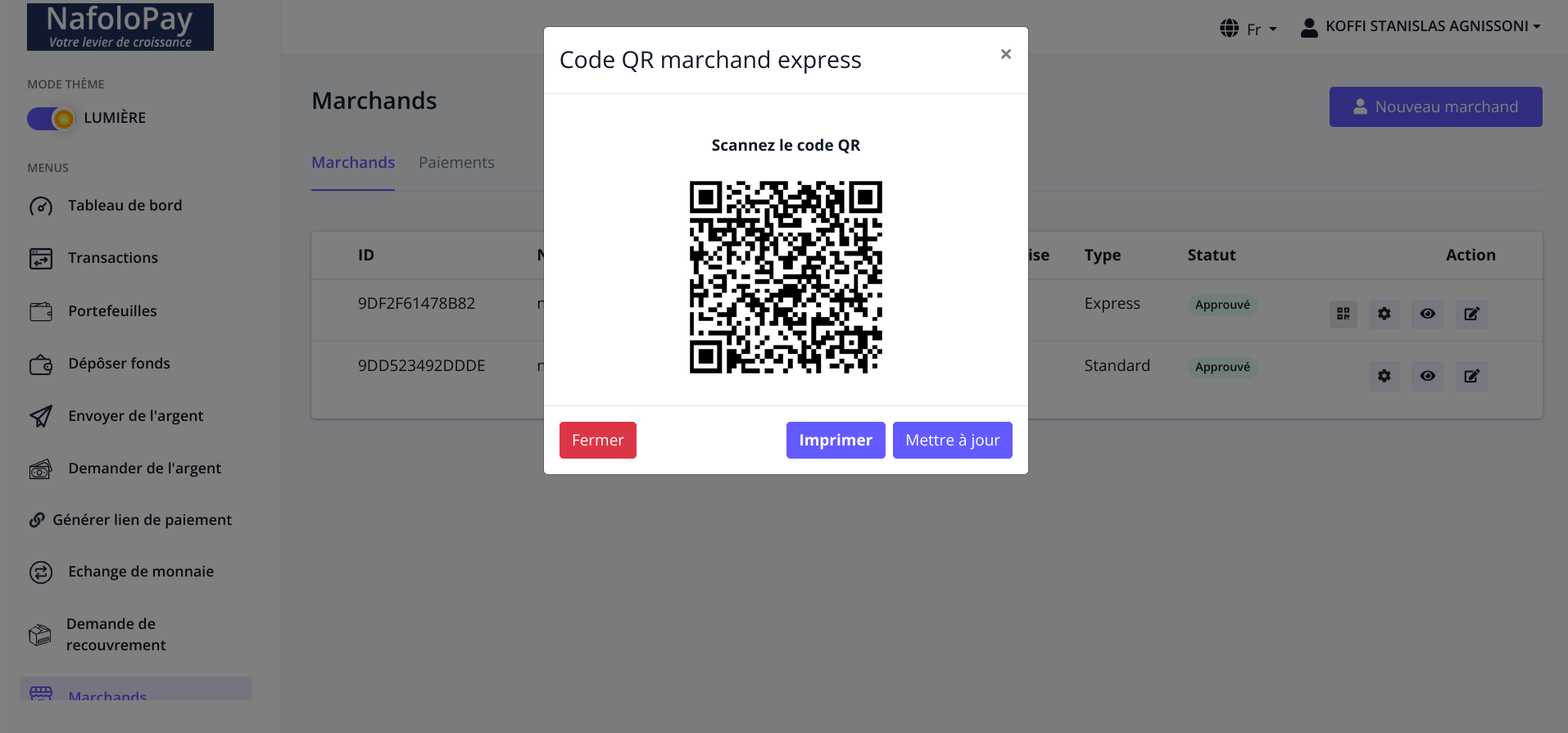This screenshot has height=733, width=1568.
Task: Open Envoyer de l'argent menu item
Action: point(135,416)
